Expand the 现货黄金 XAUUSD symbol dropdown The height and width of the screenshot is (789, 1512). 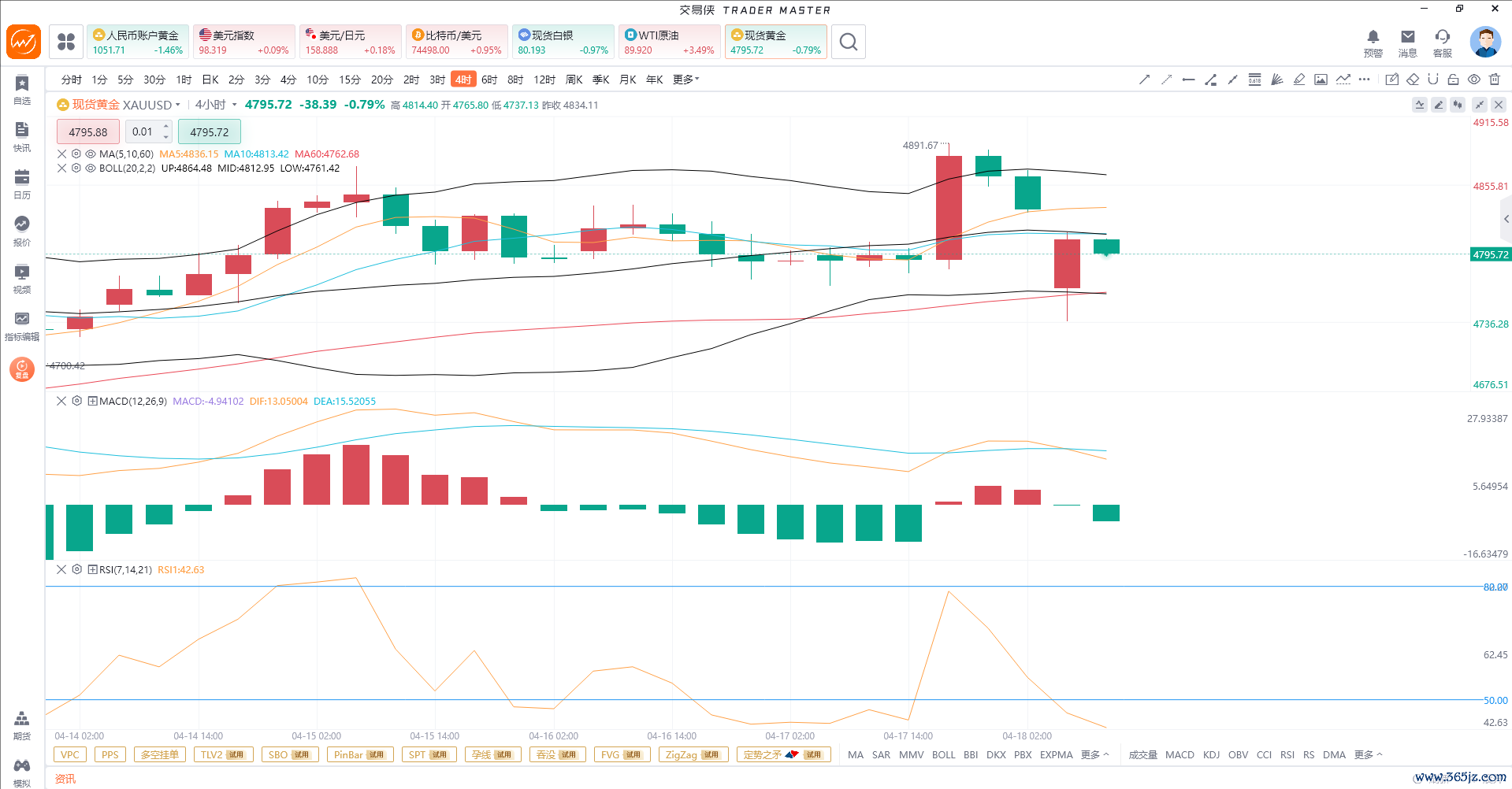[x=178, y=105]
